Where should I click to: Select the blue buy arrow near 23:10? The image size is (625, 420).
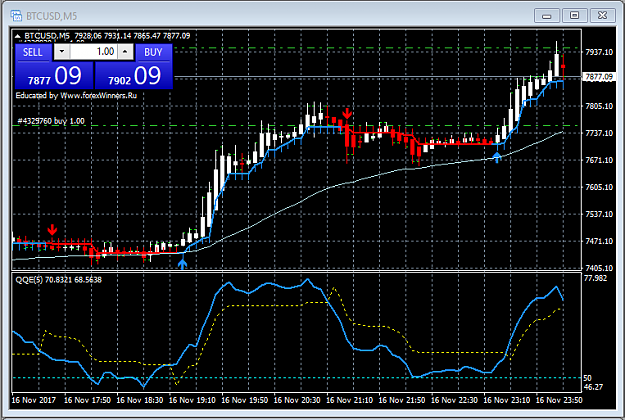pyautogui.click(x=497, y=157)
